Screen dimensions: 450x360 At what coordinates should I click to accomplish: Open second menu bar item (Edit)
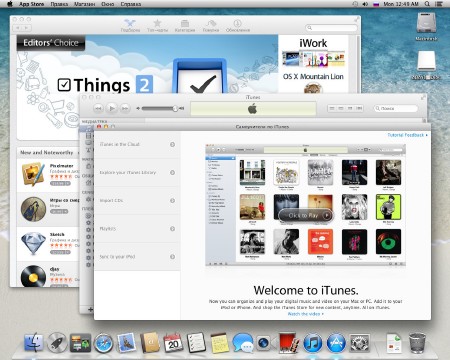pos(59,4)
